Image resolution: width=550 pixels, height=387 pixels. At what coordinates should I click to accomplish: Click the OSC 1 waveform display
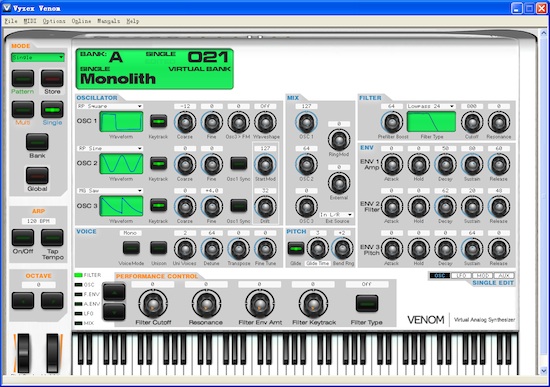tap(121, 121)
